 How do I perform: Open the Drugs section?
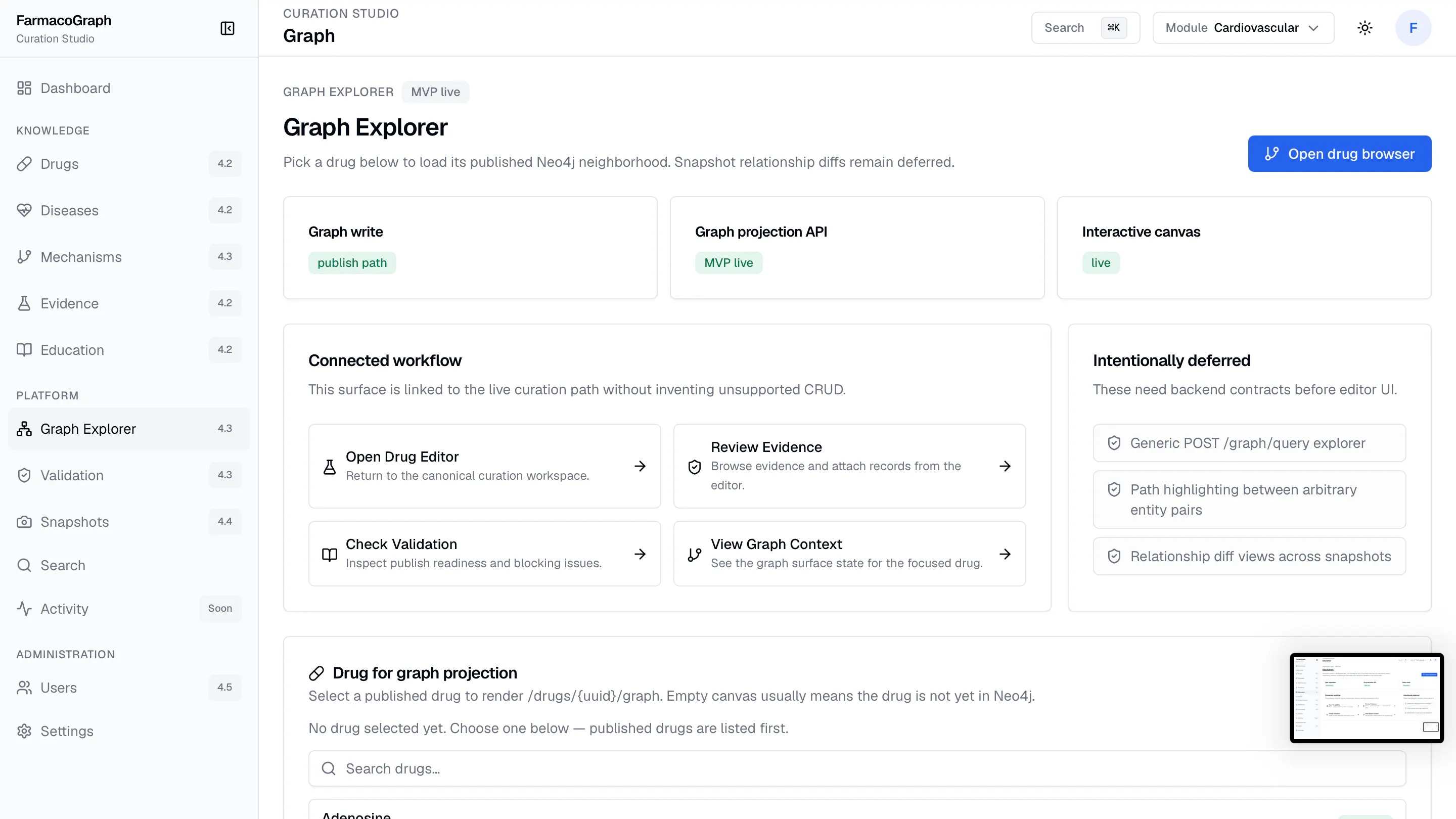pos(129,164)
